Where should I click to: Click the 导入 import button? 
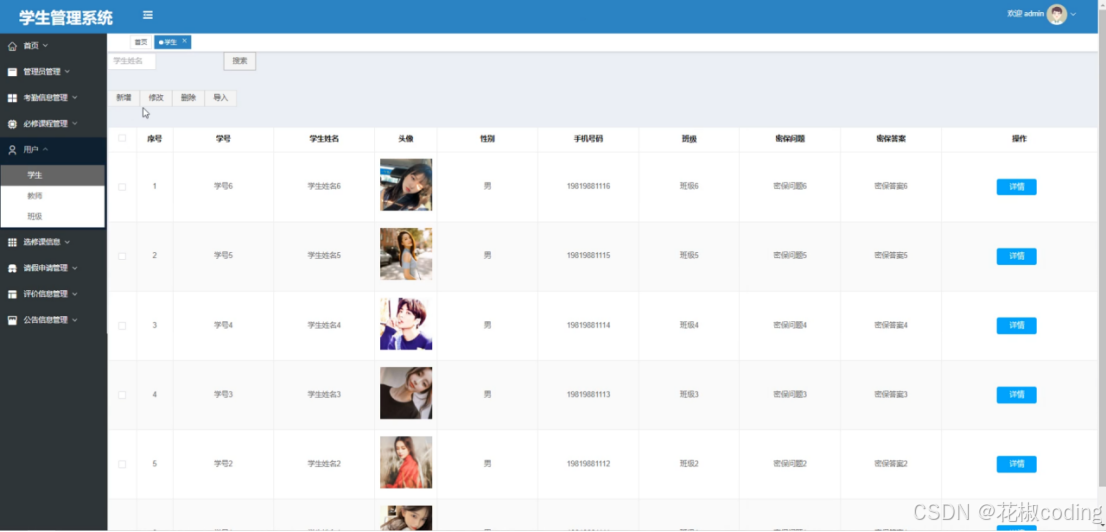tap(221, 98)
